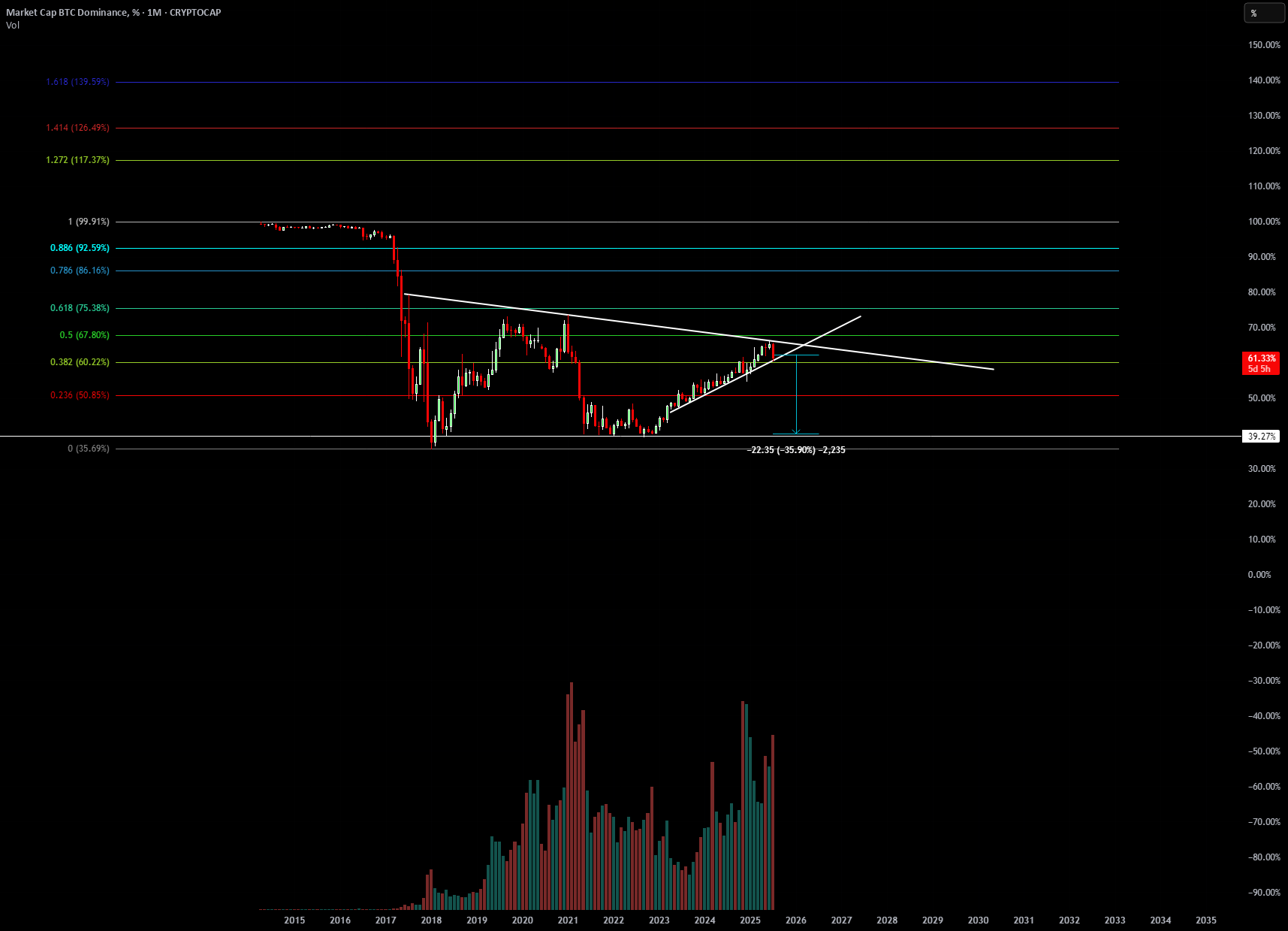Click the 2026 marker on time axis
This screenshot has height=931, width=1288.
tap(796, 920)
